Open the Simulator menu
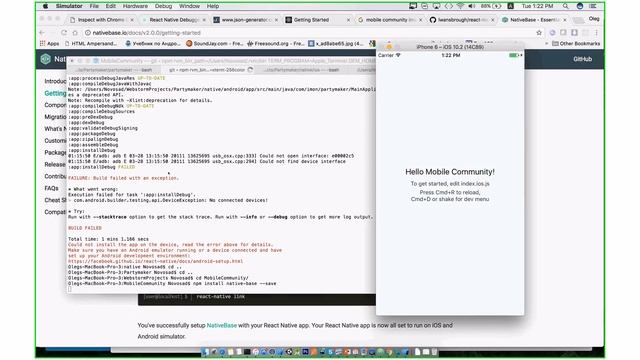The width and height of the screenshot is (640, 360). 69,6
